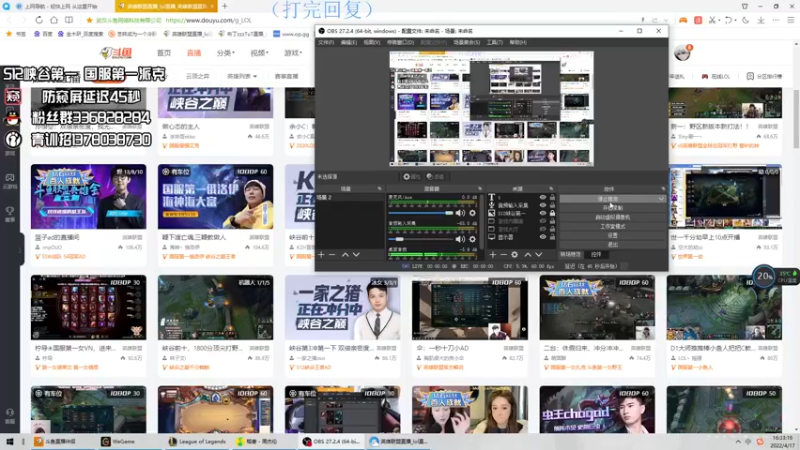This screenshot has width=800, height=450.
Task: Mute the microphone speaker icon in OBS mixer
Action: [460, 213]
